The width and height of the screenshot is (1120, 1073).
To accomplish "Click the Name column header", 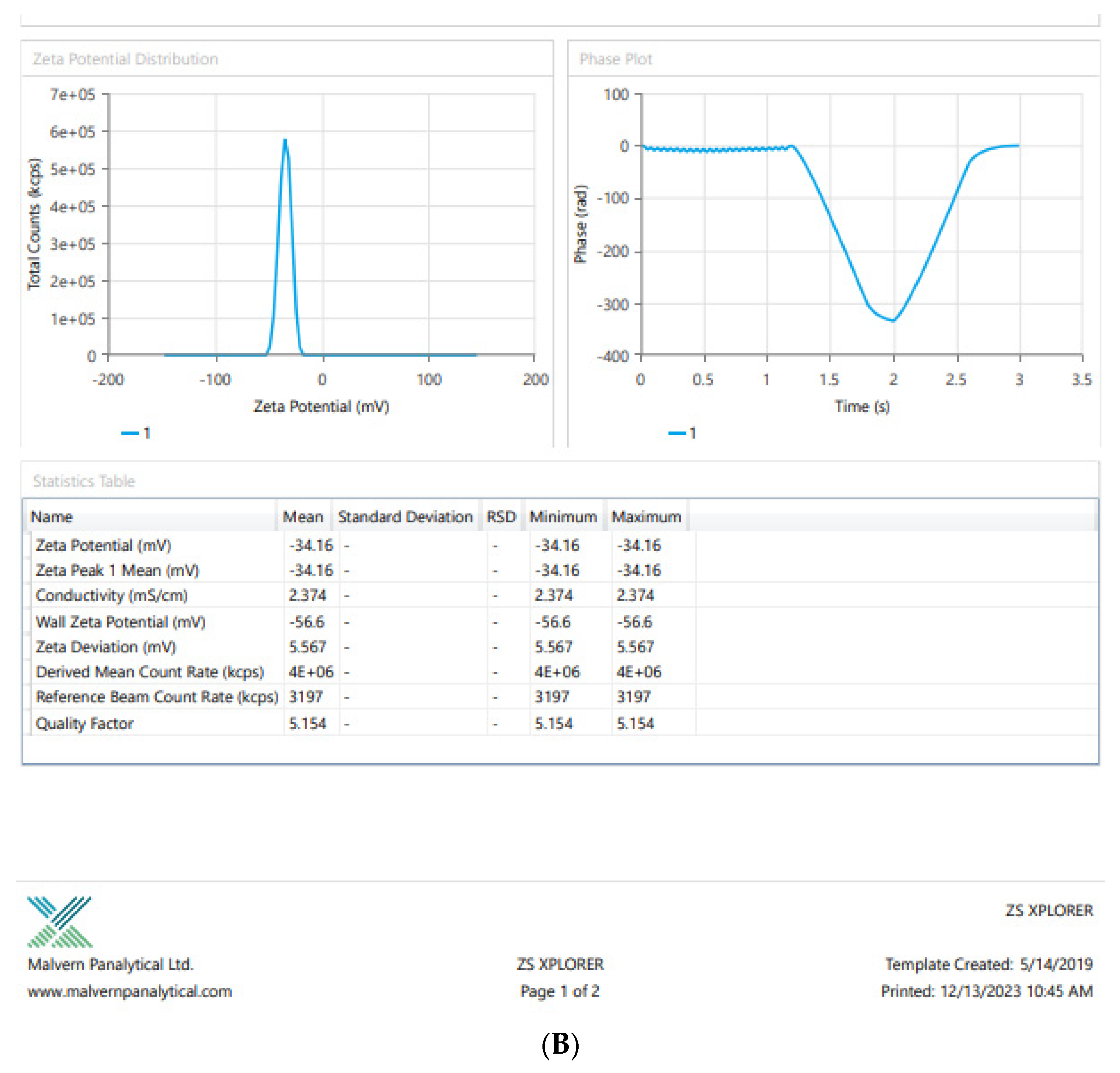I will tap(52, 517).
